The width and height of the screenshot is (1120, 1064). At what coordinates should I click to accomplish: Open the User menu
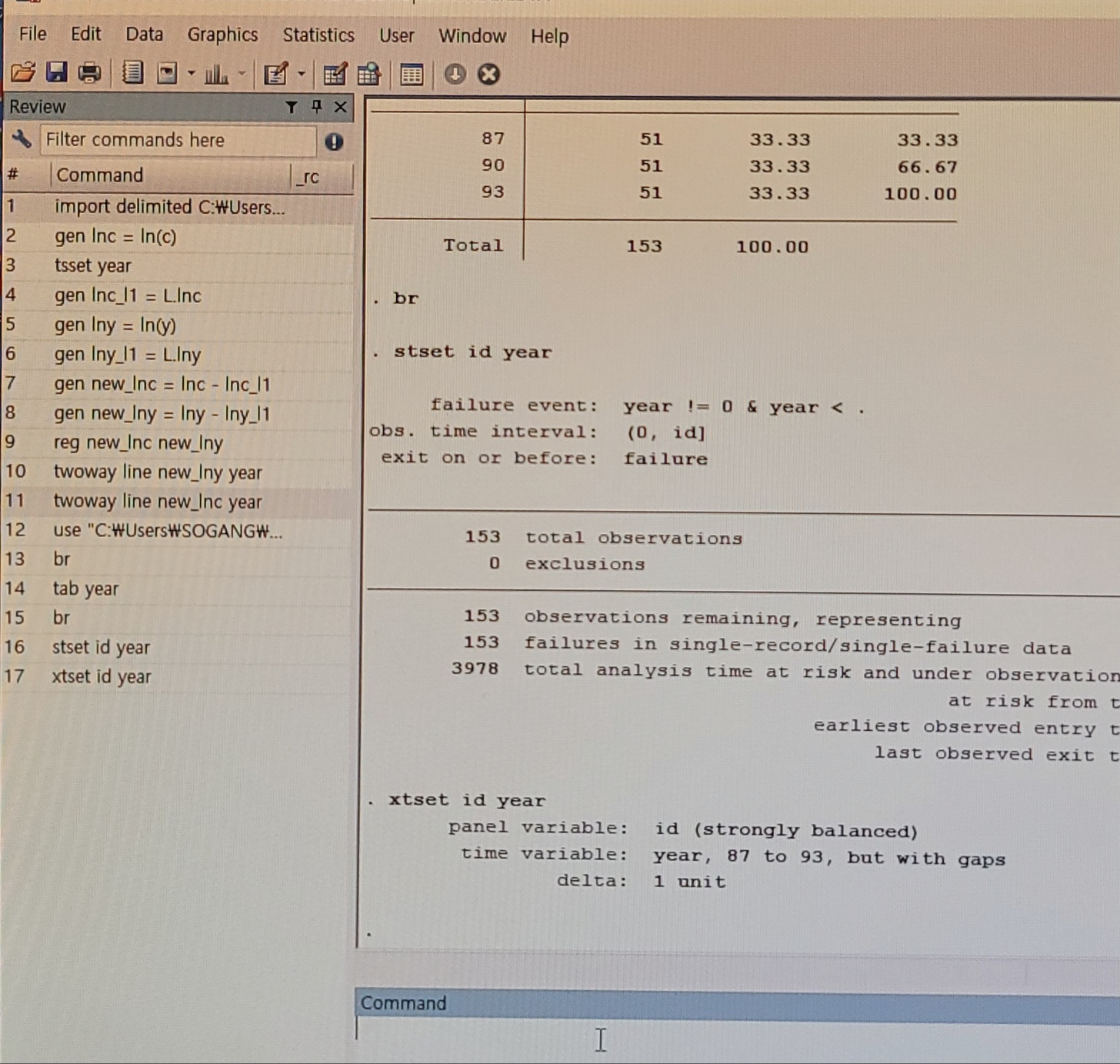[x=396, y=36]
